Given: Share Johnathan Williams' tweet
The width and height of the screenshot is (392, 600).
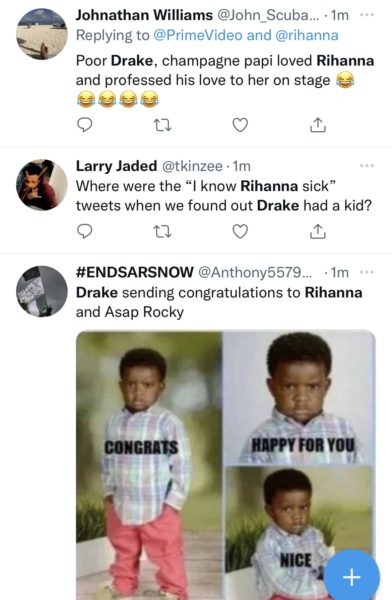Looking at the screenshot, I should pyautogui.click(x=318, y=125).
